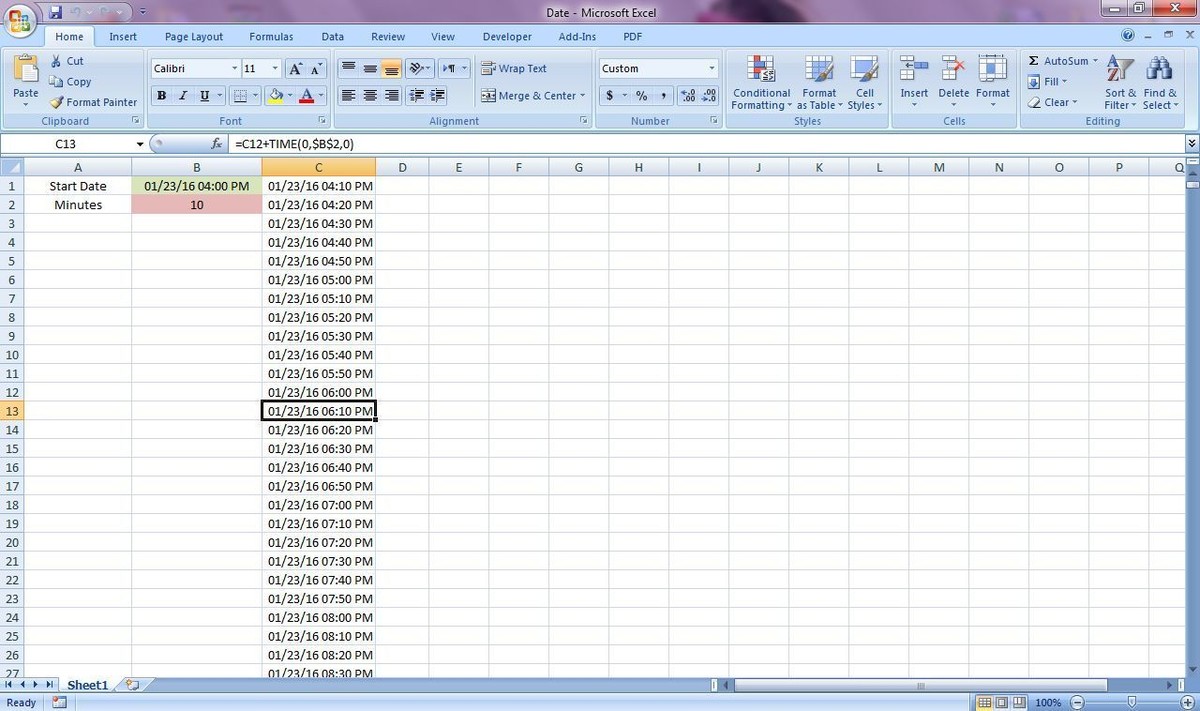Open the Name Box dropdown arrow
The width and height of the screenshot is (1200, 711).
(139, 144)
